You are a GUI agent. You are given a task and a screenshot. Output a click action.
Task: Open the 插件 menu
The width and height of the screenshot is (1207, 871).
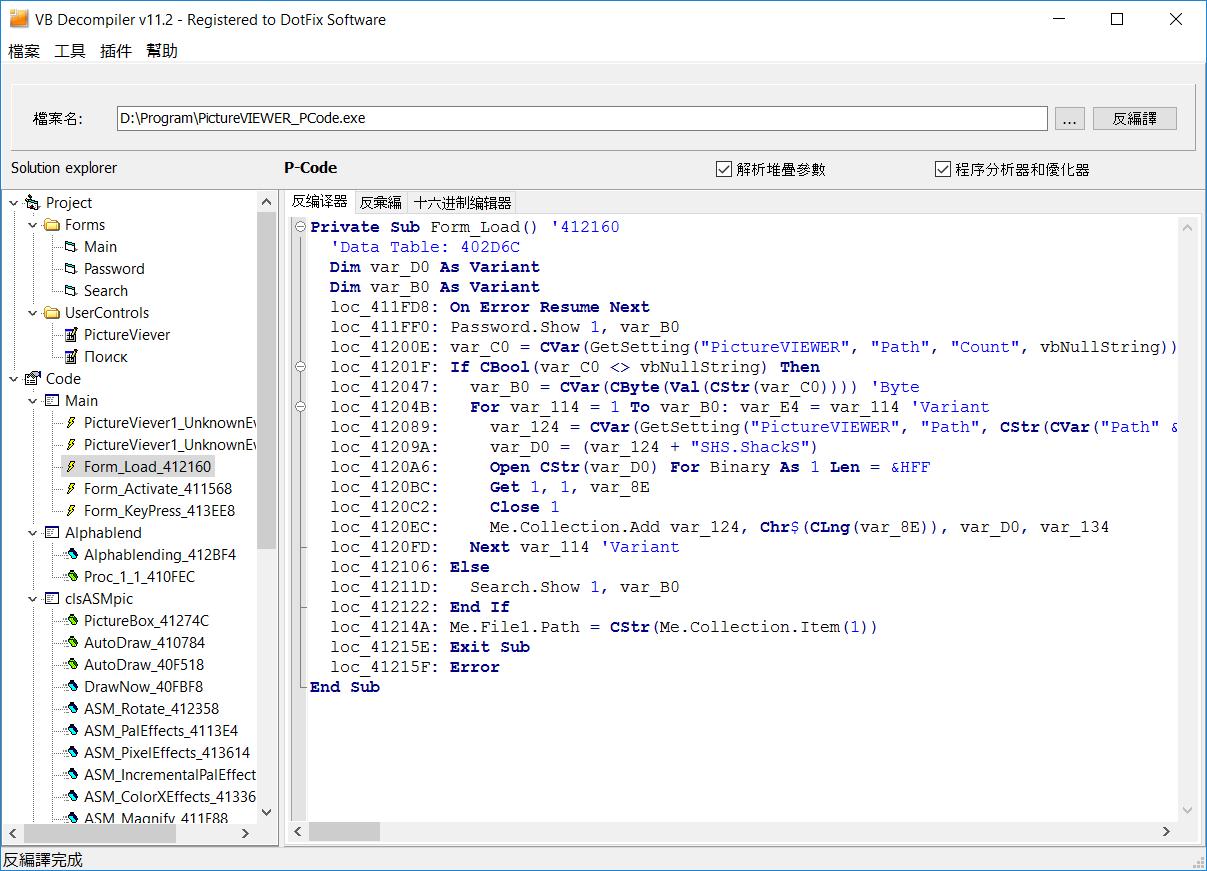tap(116, 51)
